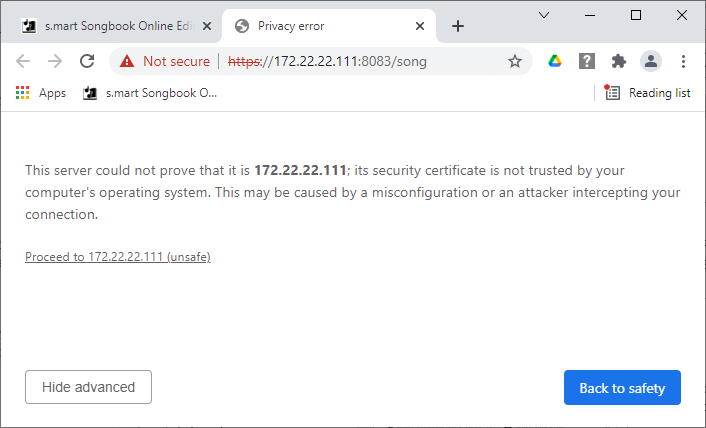Open s.mart Songbook bookmark

tap(151, 93)
